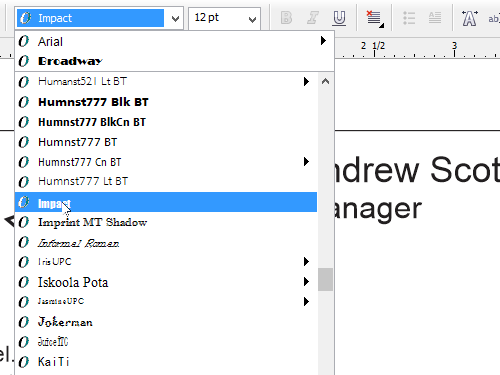
Task: Select the highlighted Impact font entry
Action: (x=166, y=202)
